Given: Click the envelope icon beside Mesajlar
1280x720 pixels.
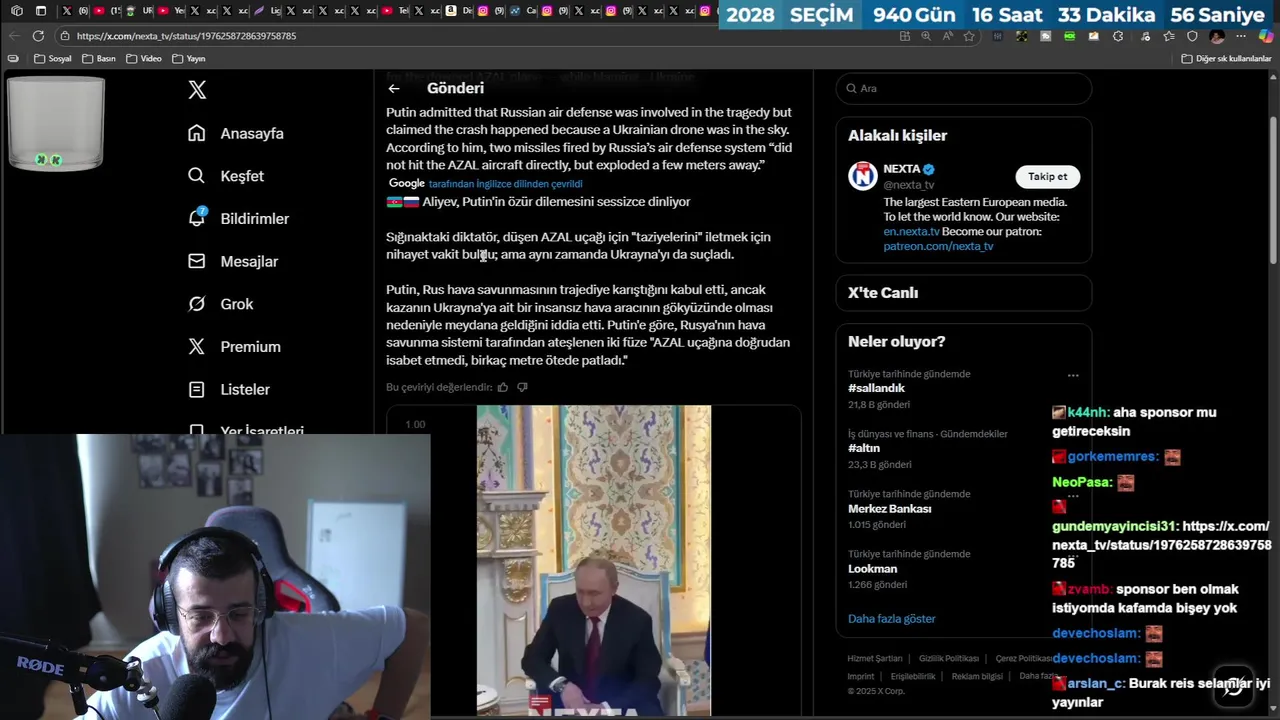Looking at the screenshot, I should click(x=197, y=261).
